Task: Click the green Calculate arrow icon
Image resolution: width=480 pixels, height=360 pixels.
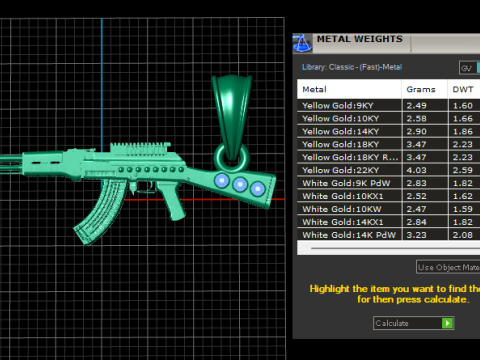Action: pos(447,323)
